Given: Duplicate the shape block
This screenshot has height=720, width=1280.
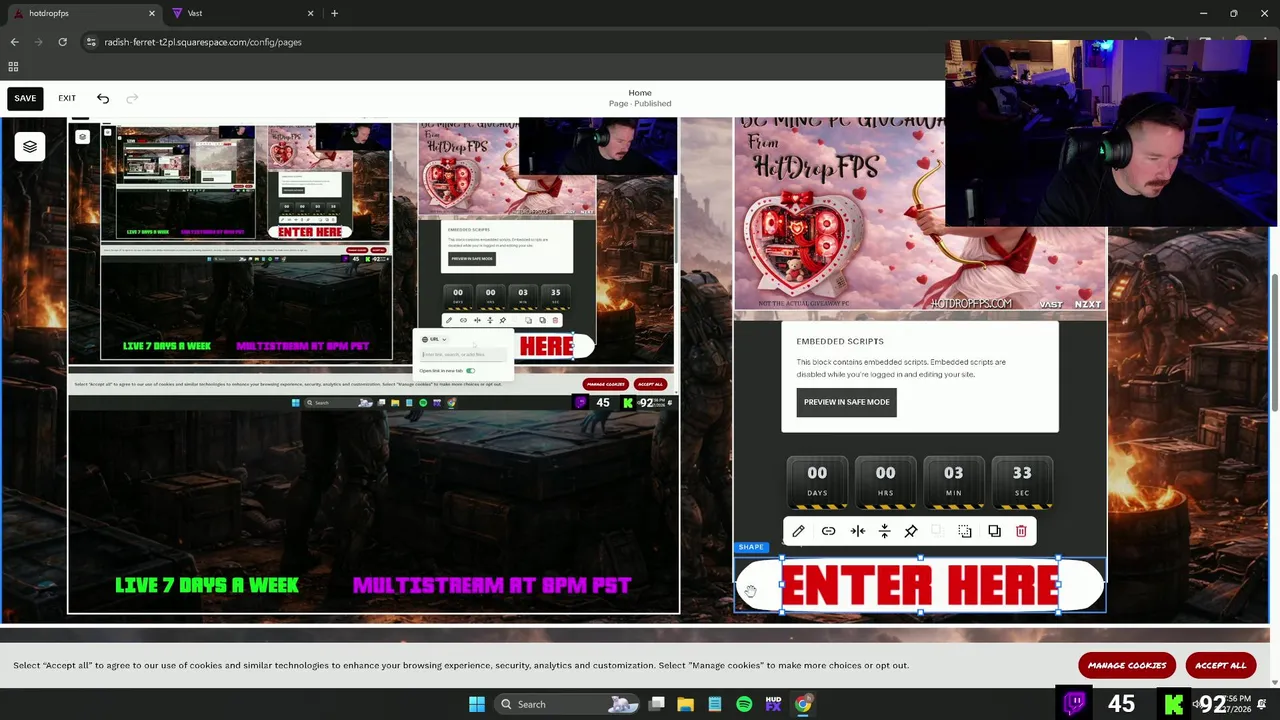Looking at the screenshot, I should (994, 531).
